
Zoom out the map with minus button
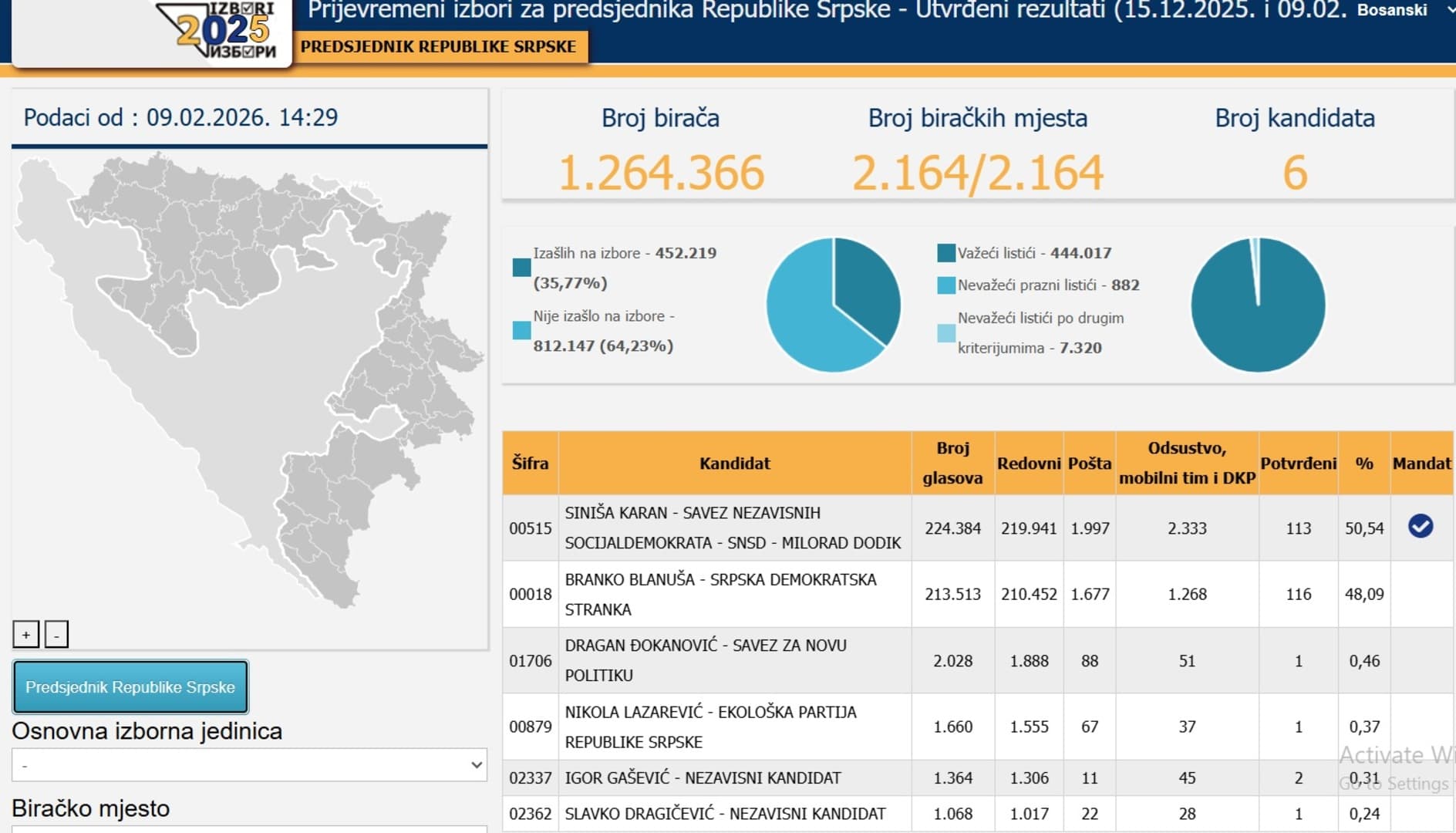(56, 635)
